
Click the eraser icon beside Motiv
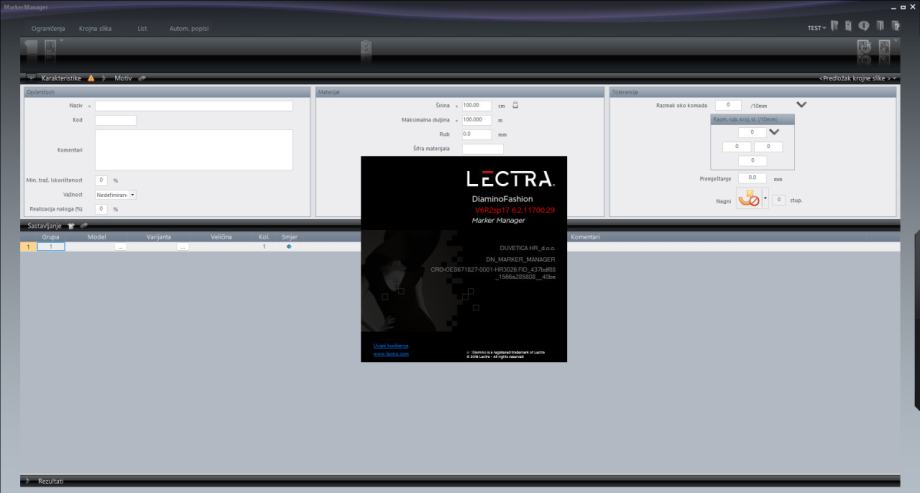142,78
